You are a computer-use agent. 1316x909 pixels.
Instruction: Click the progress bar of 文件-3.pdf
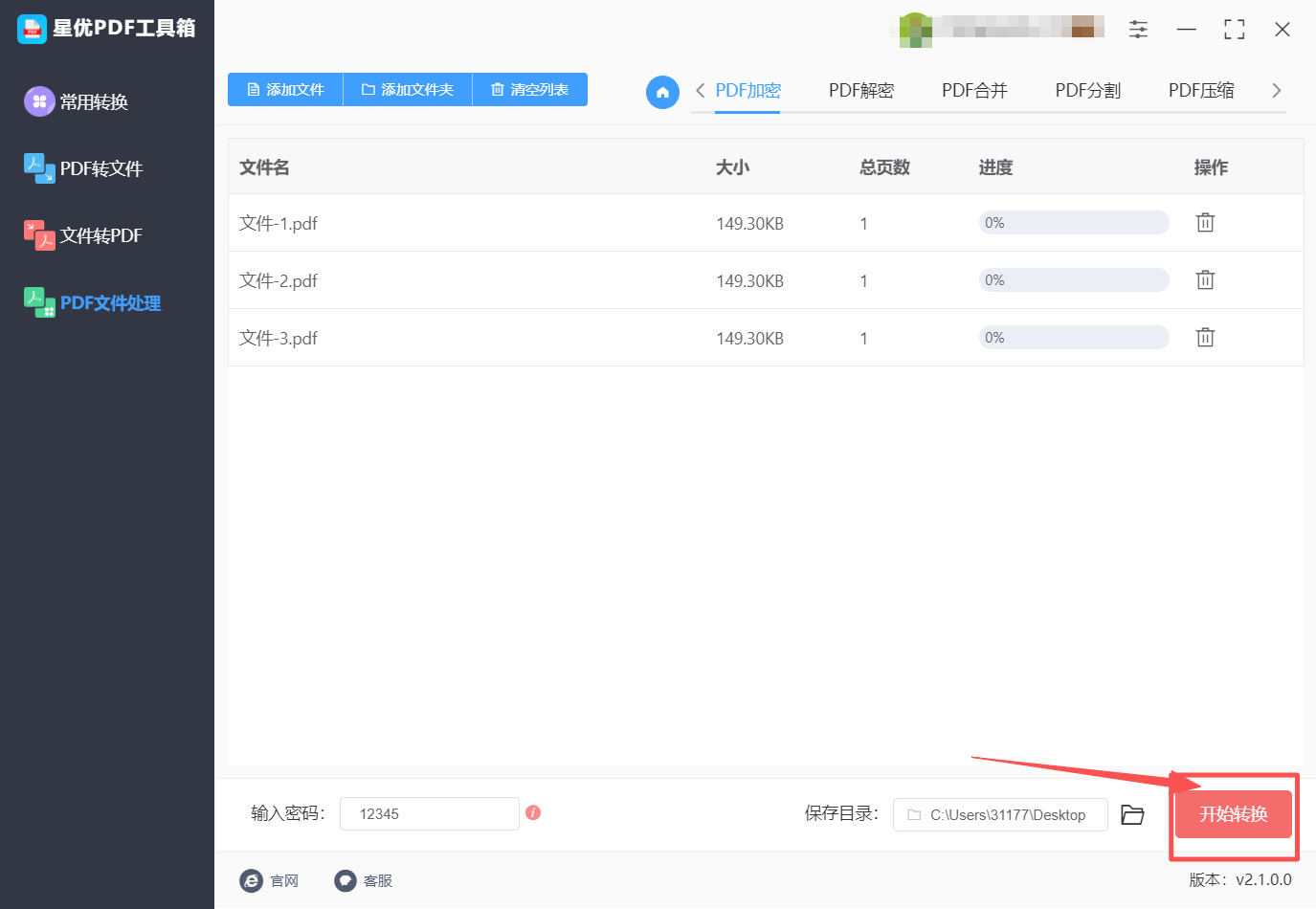pyautogui.click(x=1074, y=338)
